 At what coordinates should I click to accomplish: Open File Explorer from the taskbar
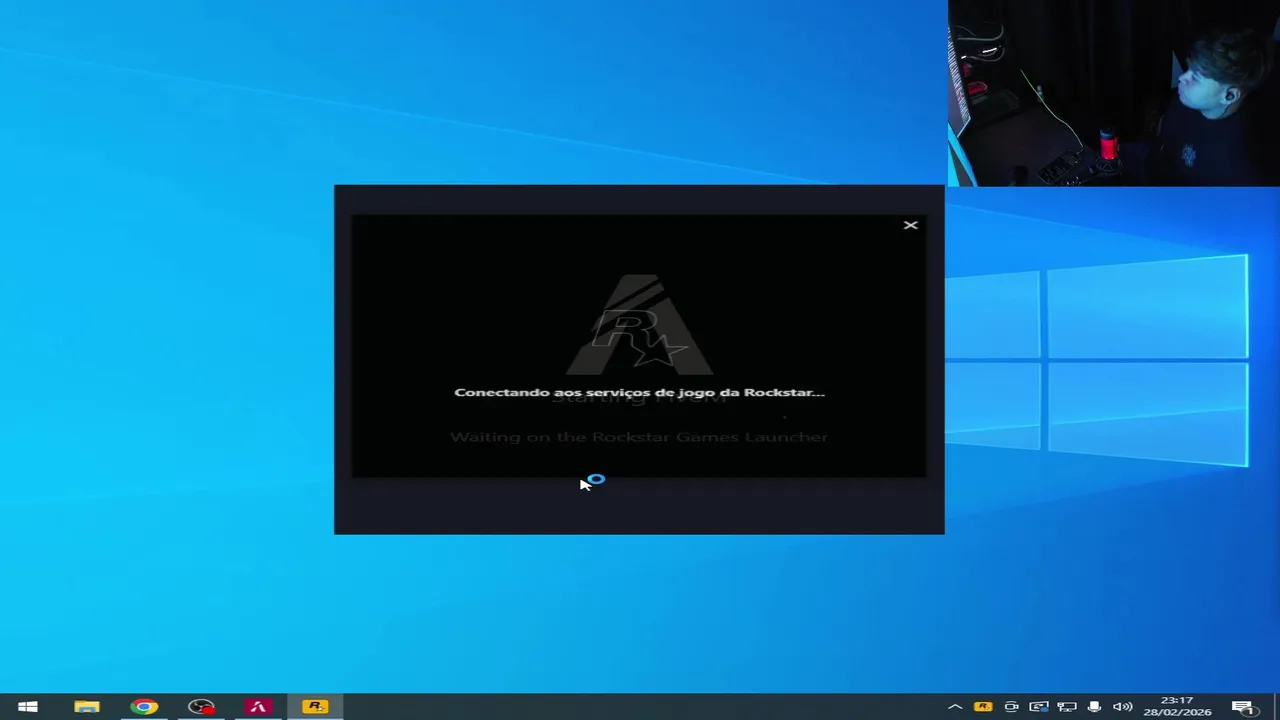(x=87, y=707)
